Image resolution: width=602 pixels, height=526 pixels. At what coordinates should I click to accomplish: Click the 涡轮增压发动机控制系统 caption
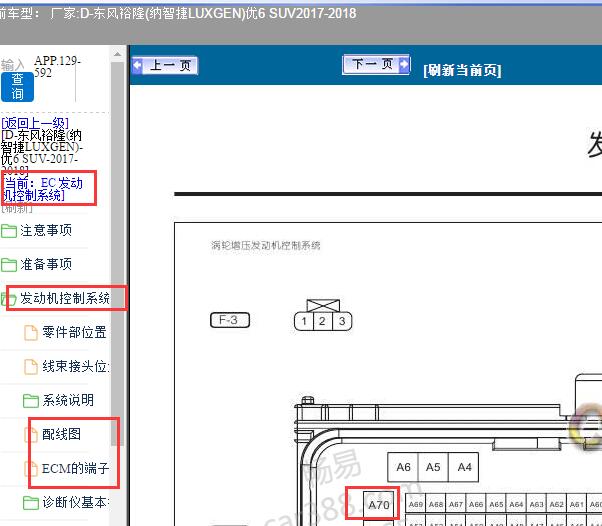click(x=266, y=245)
